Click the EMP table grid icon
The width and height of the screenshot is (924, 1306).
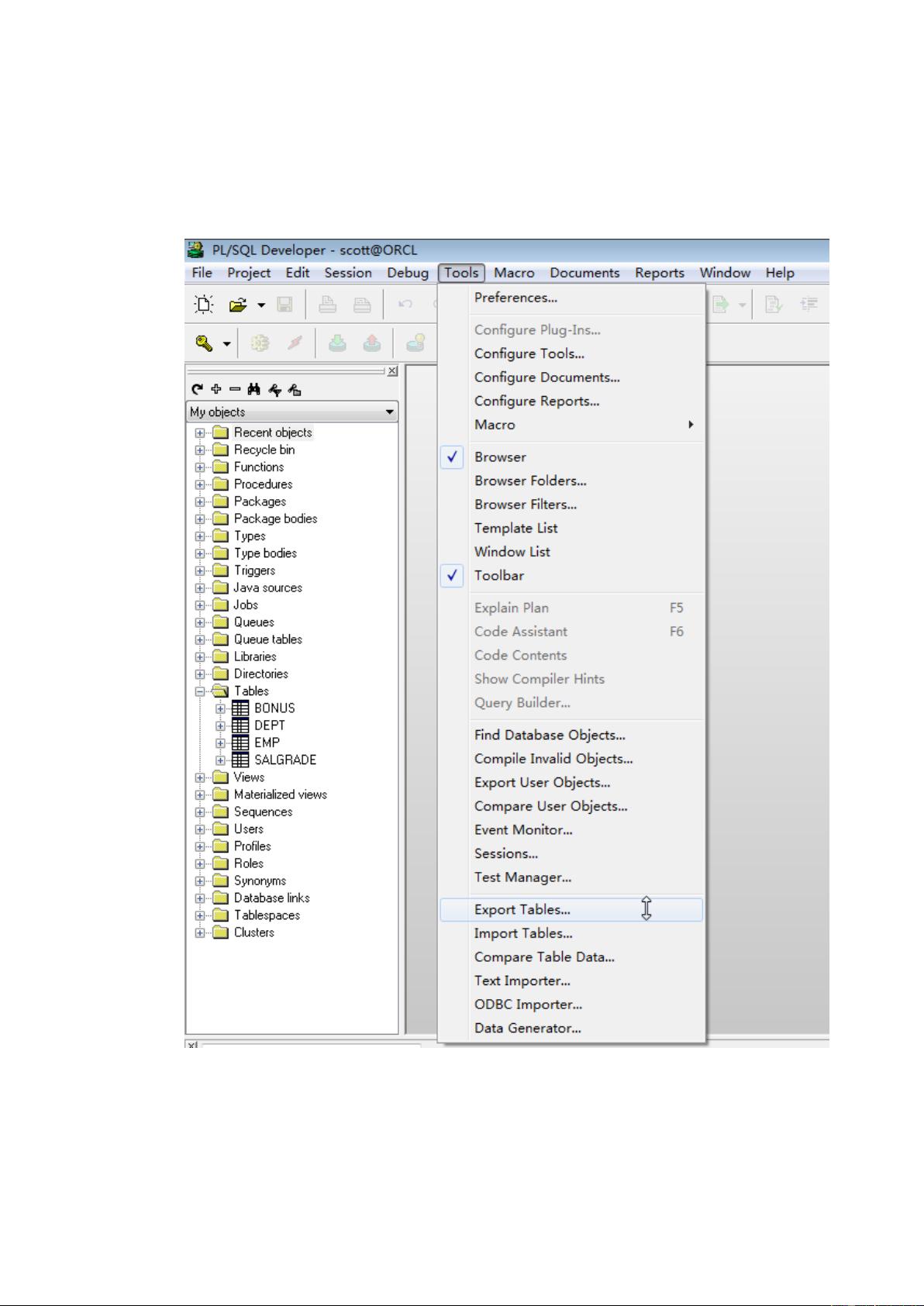point(241,742)
